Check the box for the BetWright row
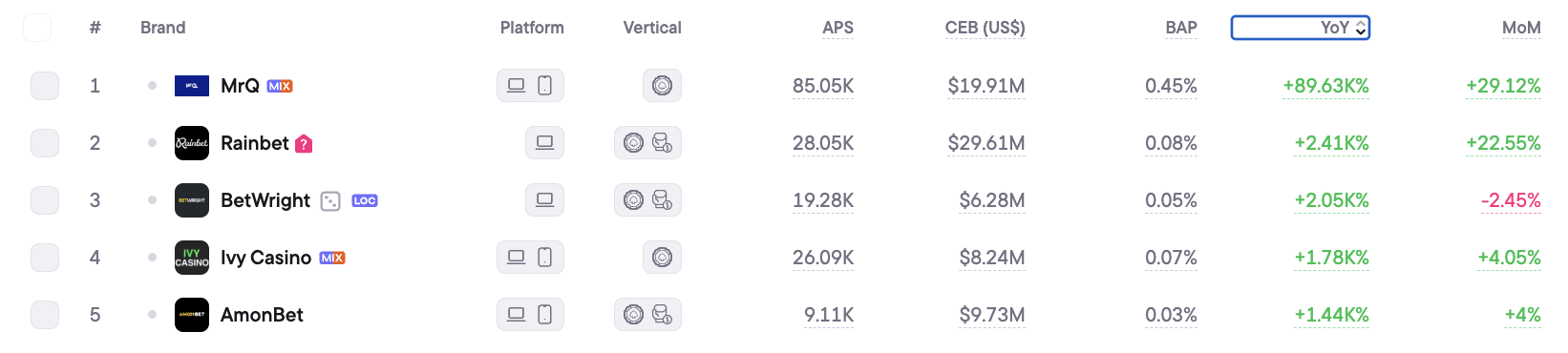This screenshot has height=353, width=1568. click(x=45, y=200)
